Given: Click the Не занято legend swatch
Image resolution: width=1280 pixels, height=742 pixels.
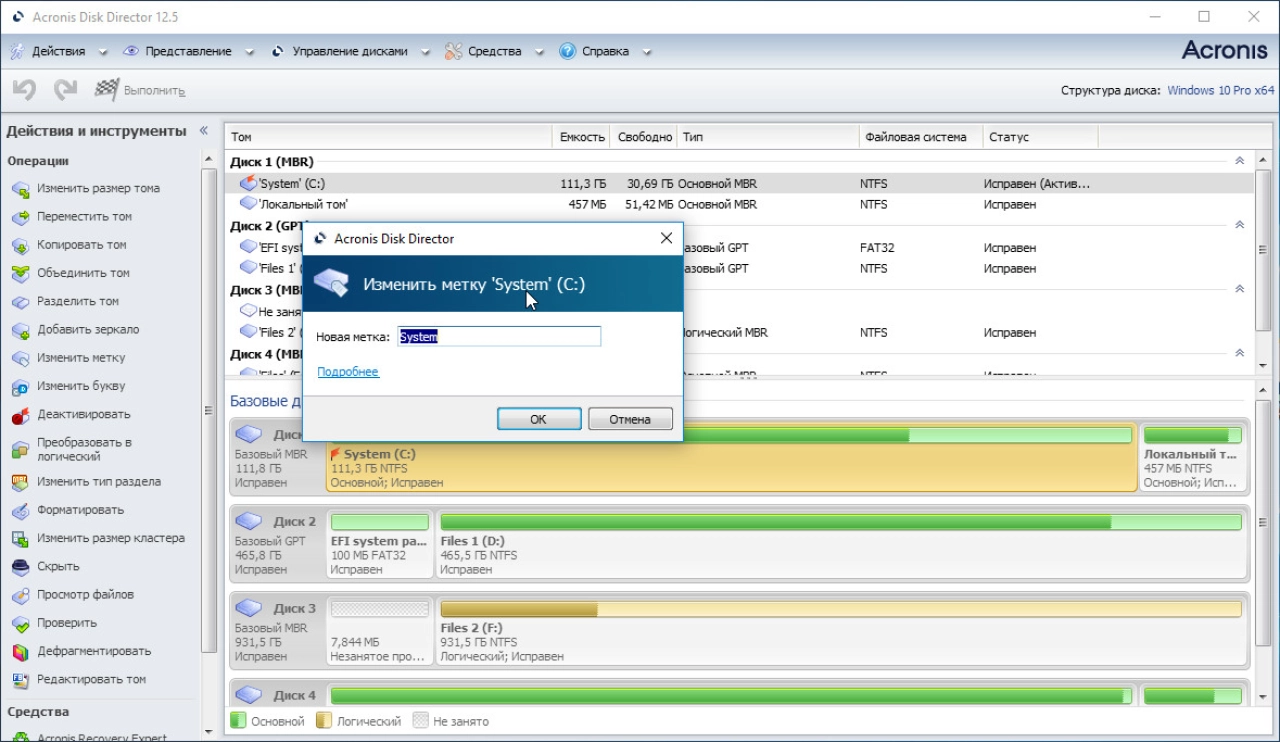Looking at the screenshot, I should (420, 720).
